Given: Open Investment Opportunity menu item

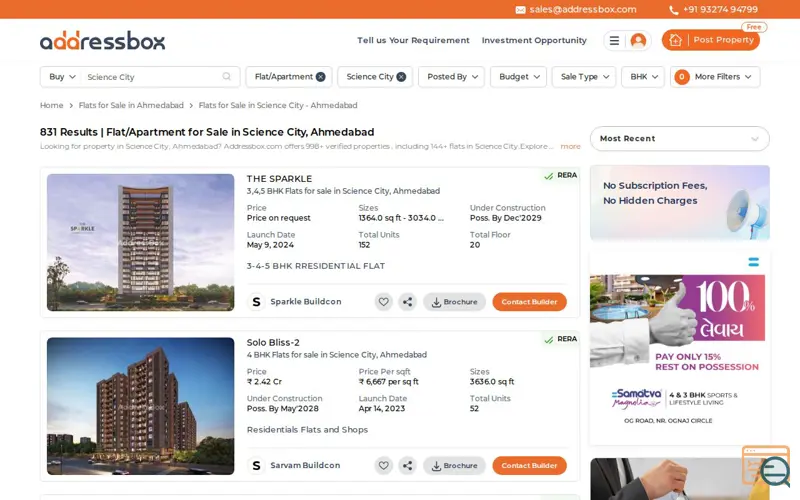Looking at the screenshot, I should [x=534, y=40].
